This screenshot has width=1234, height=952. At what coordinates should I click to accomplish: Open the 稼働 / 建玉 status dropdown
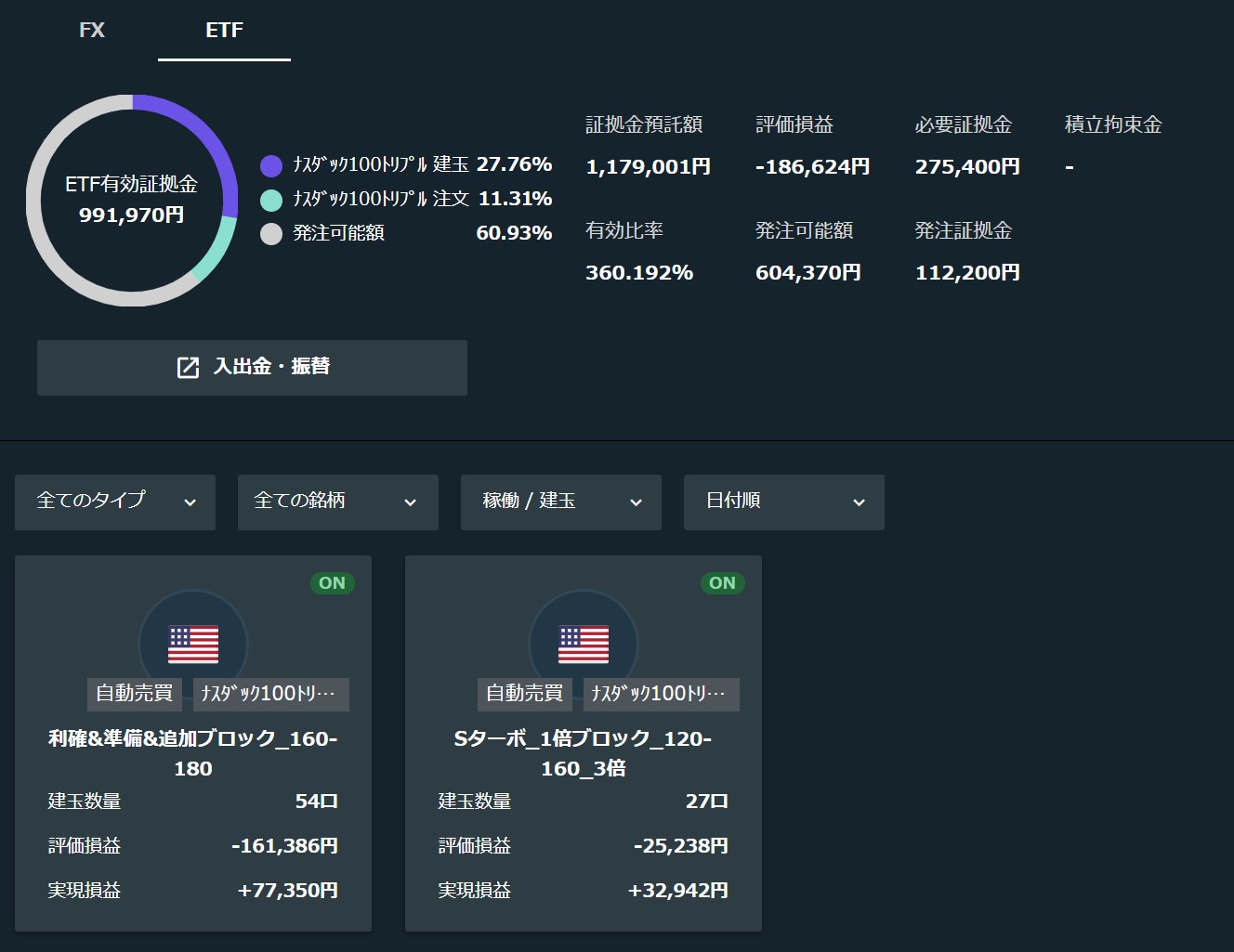[x=561, y=502]
